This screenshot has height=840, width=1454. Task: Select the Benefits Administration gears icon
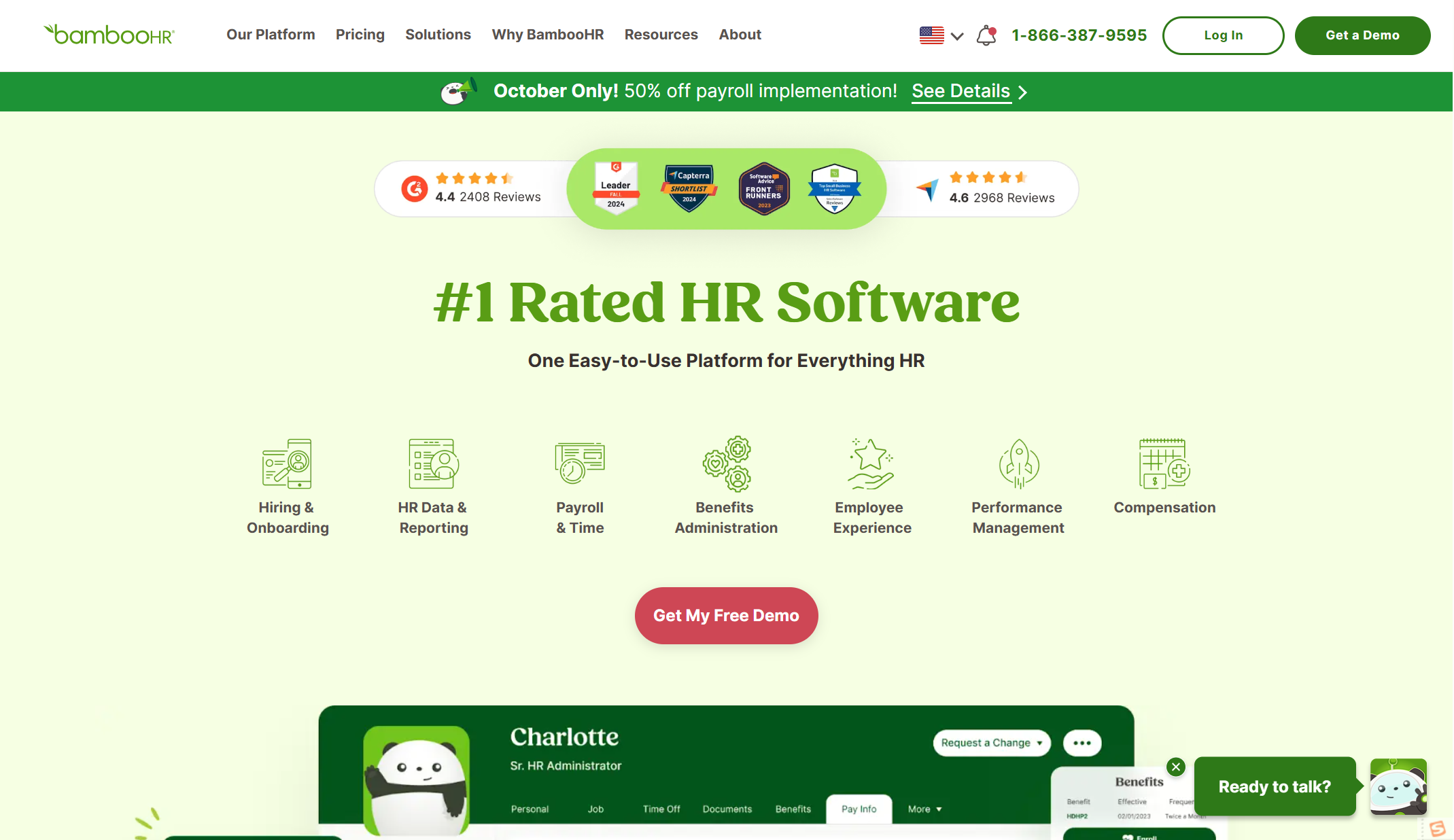[726, 463]
